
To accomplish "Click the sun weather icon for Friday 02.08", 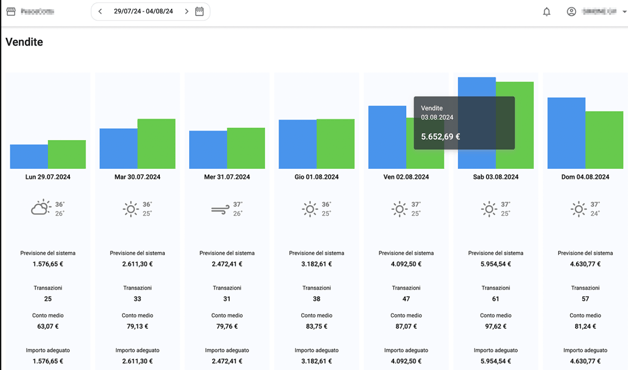I will pos(399,209).
